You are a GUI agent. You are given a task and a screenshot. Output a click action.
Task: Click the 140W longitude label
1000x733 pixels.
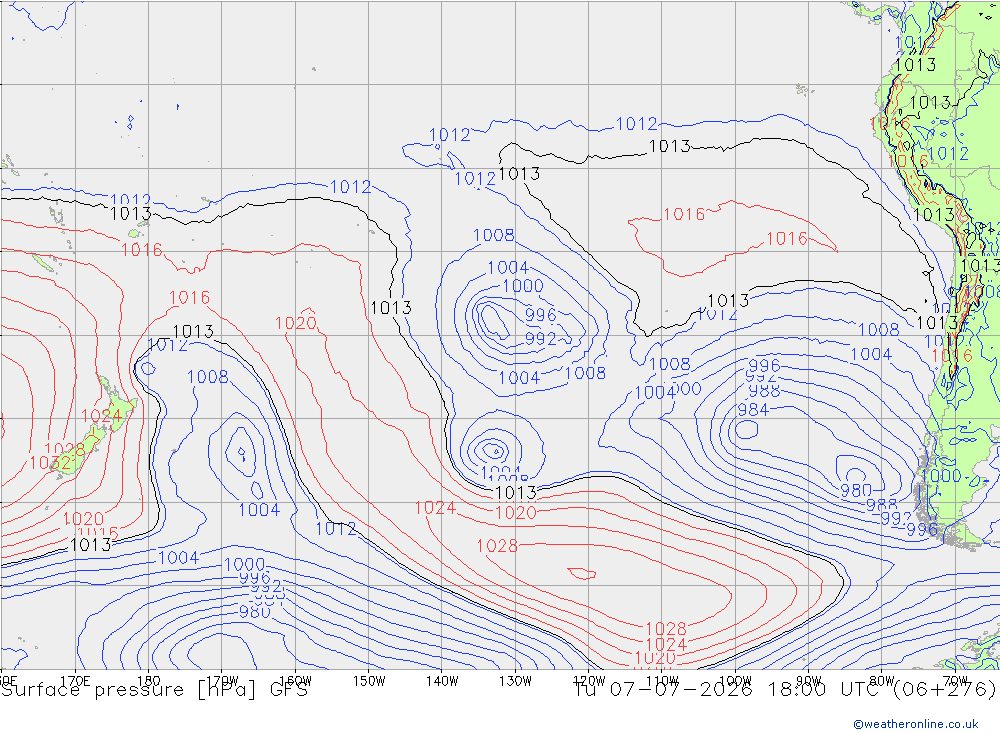pos(442,681)
